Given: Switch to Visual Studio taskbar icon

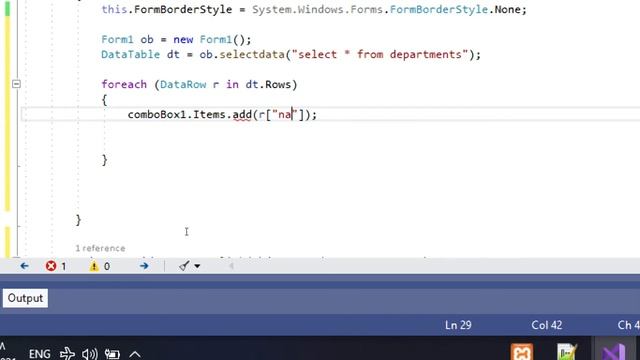Looking at the screenshot, I should coord(613,352).
